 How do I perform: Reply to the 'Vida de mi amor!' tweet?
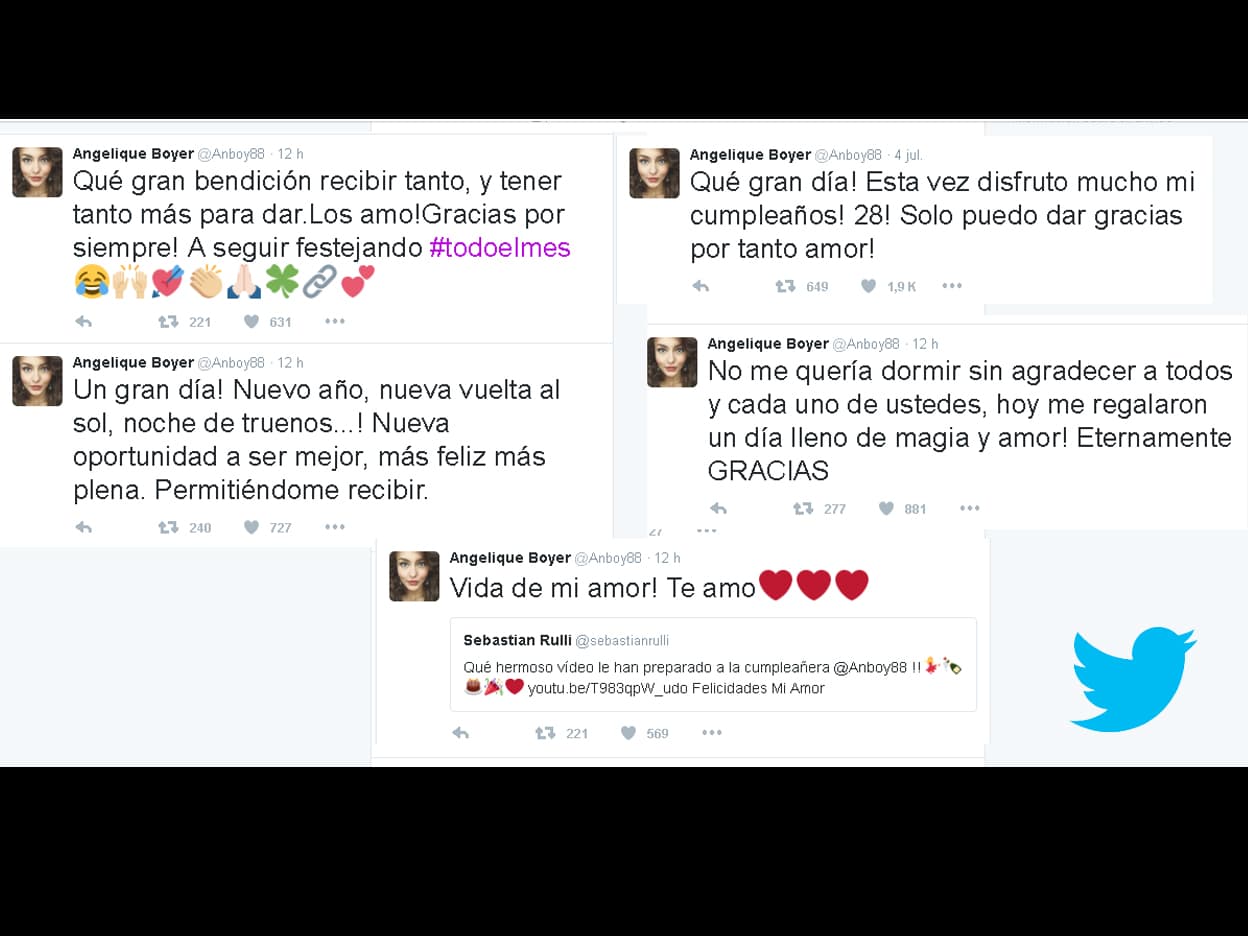461,733
